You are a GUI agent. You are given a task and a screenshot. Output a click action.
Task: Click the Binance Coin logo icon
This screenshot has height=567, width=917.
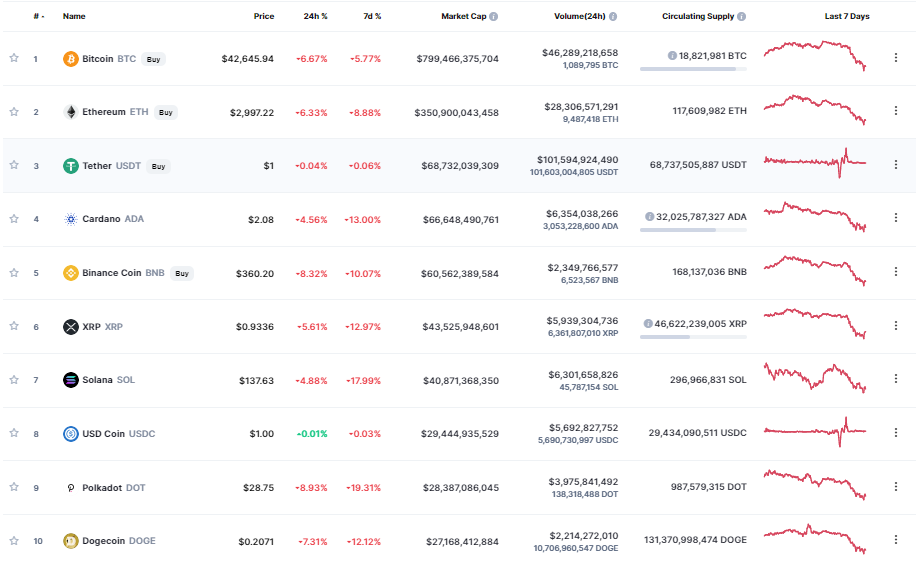pos(71,273)
